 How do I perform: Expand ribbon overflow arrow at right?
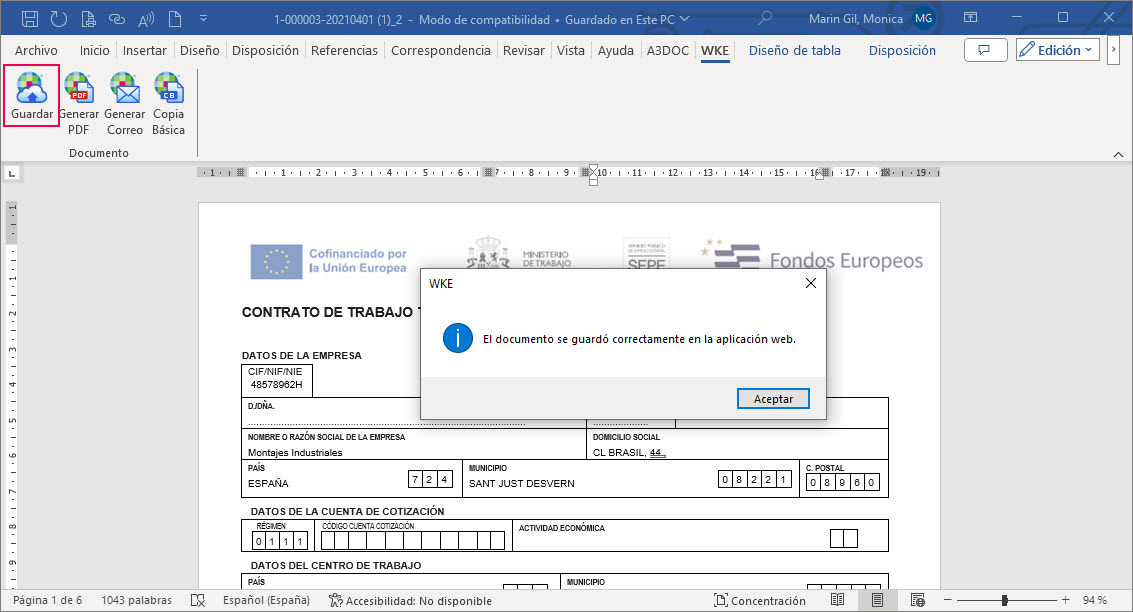click(1113, 50)
